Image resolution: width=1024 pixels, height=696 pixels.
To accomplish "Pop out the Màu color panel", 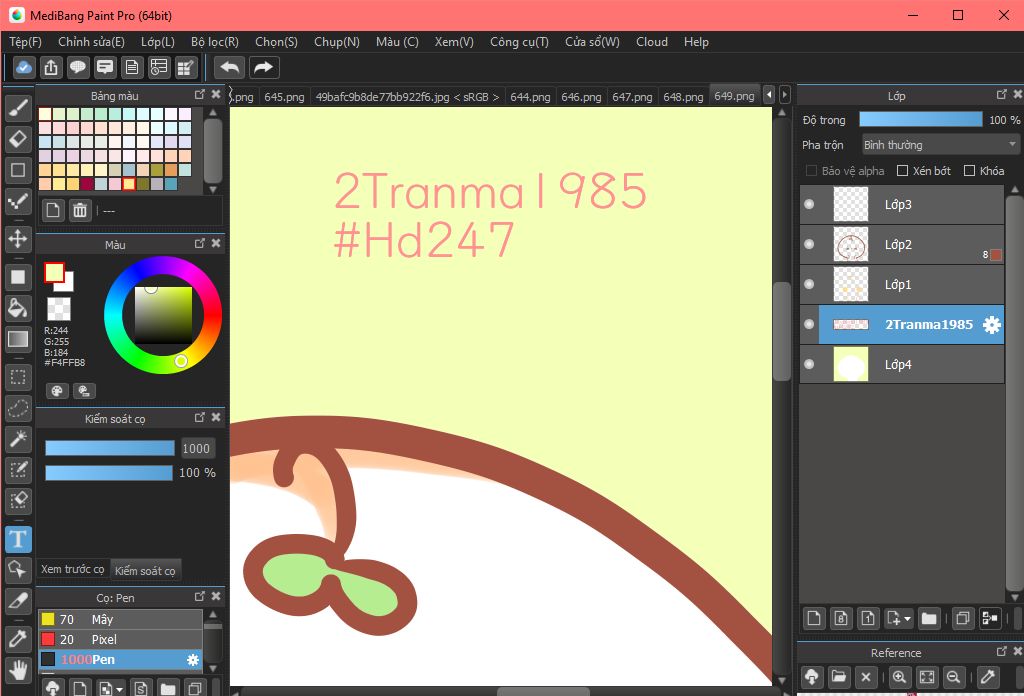I will [200, 244].
